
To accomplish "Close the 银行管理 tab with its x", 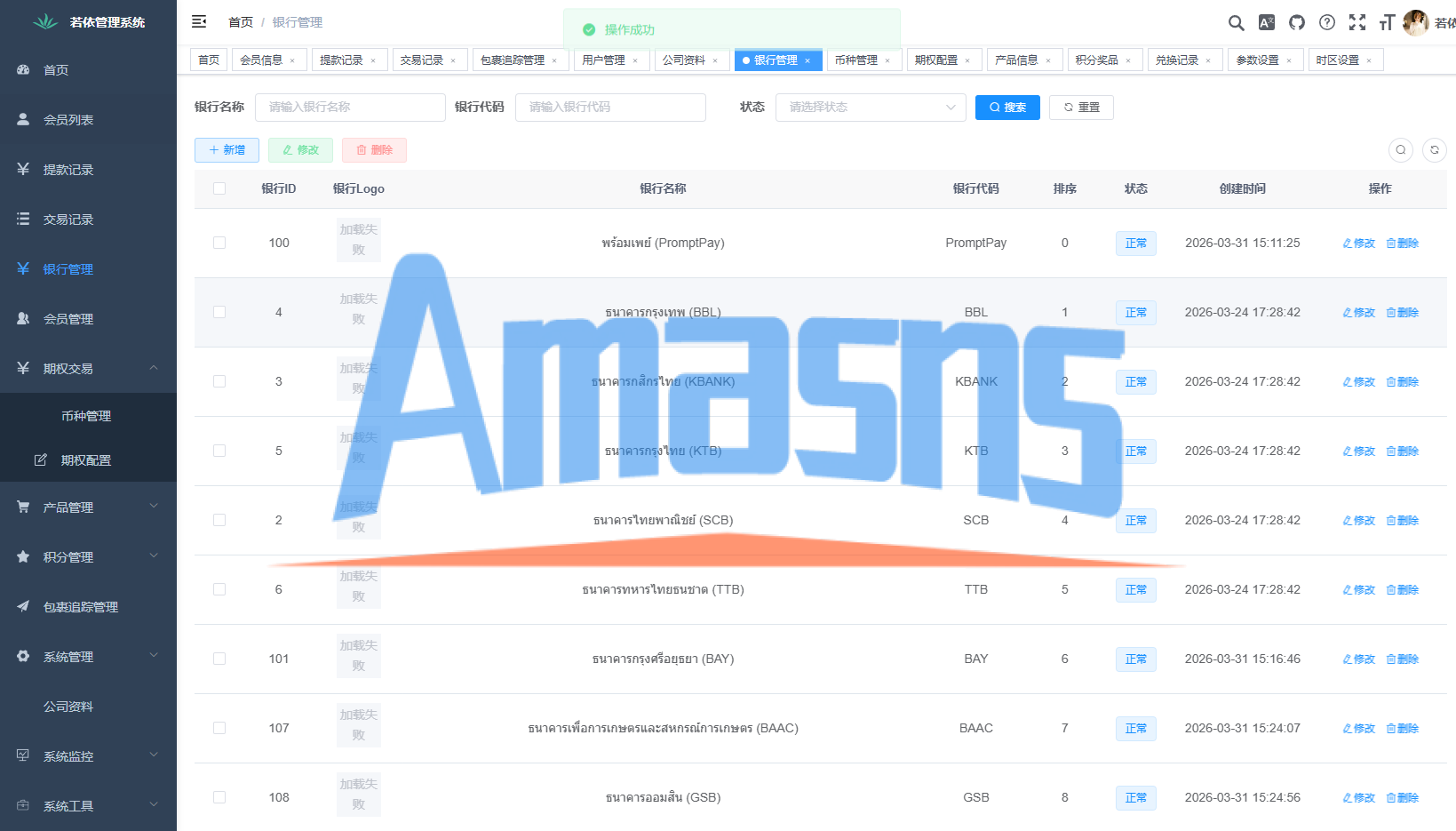I will pos(808,60).
